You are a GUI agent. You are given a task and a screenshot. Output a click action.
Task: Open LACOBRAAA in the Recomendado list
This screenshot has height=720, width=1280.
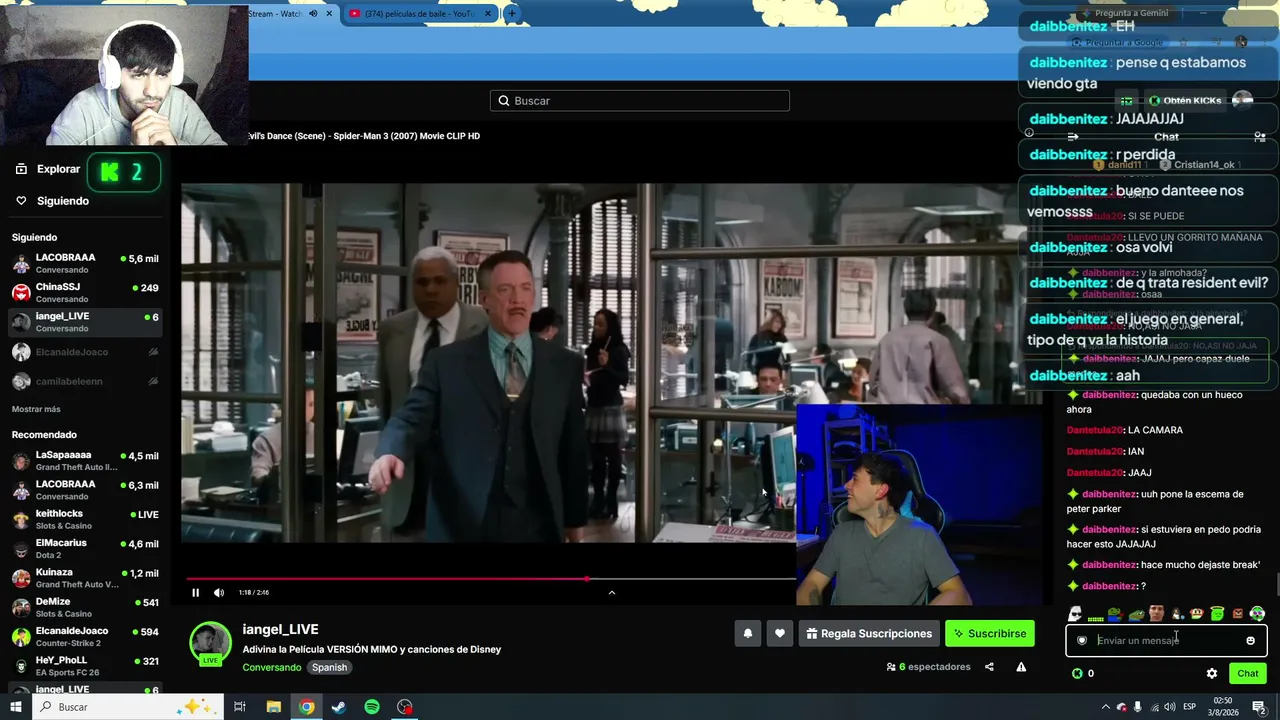[x=85, y=490]
